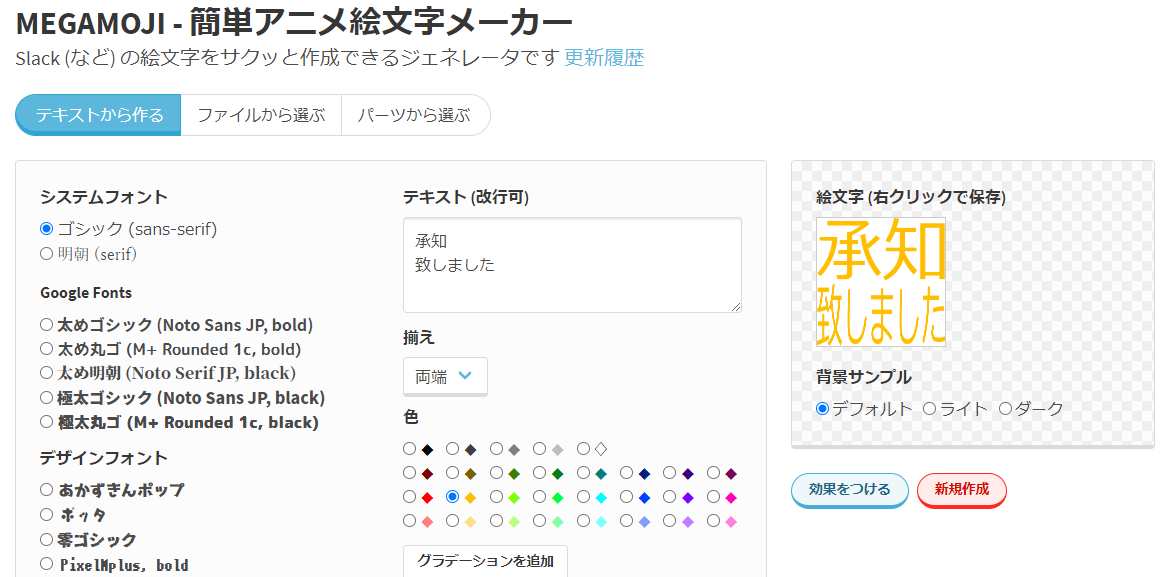This screenshot has width=1164, height=577.
Task: Click the 新規作成 button
Action: click(x=962, y=489)
